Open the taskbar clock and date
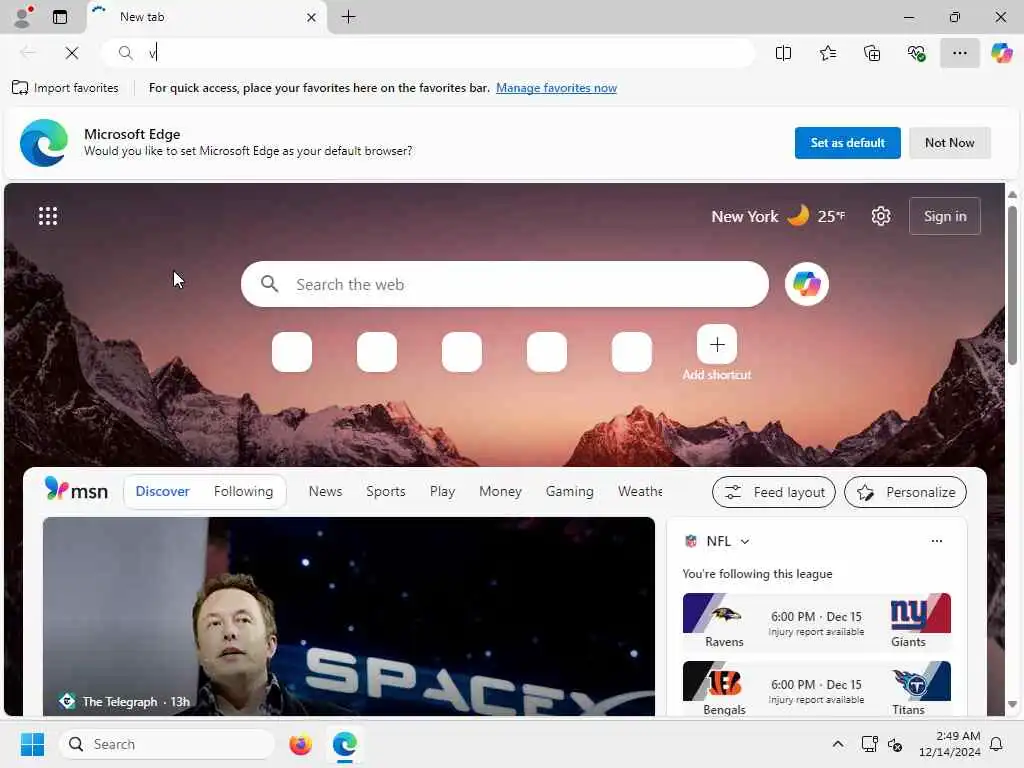This screenshot has width=1024, height=768. (949, 744)
